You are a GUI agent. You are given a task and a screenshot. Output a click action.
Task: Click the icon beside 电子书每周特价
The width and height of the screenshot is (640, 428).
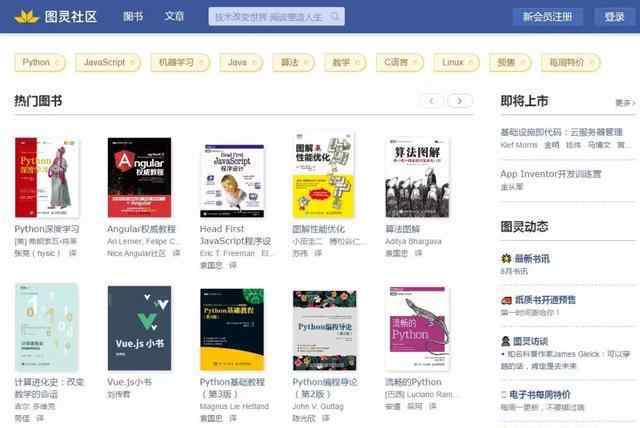click(504, 395)
